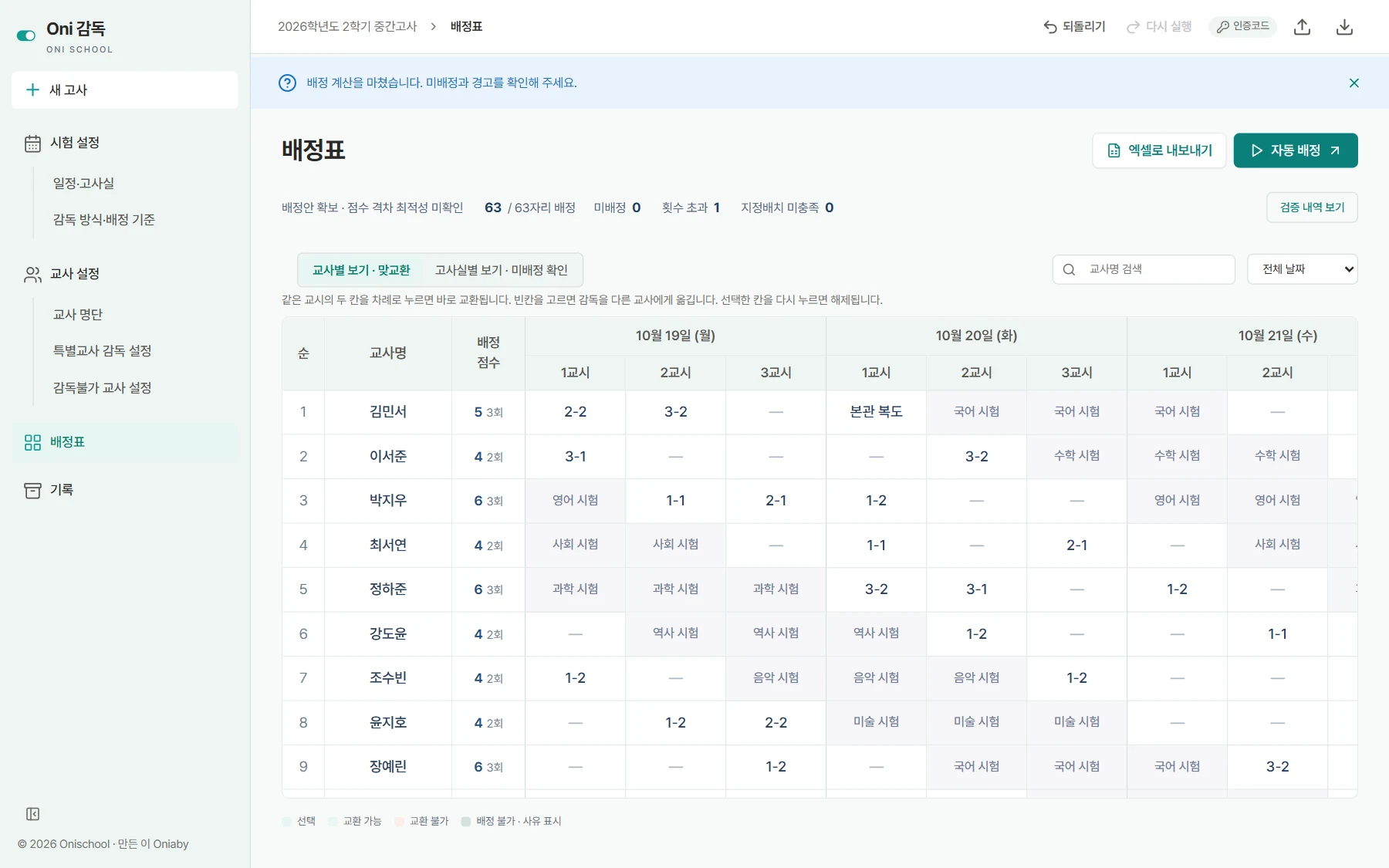
Task: Close the blue notification banner
Action: point(1354,83)
